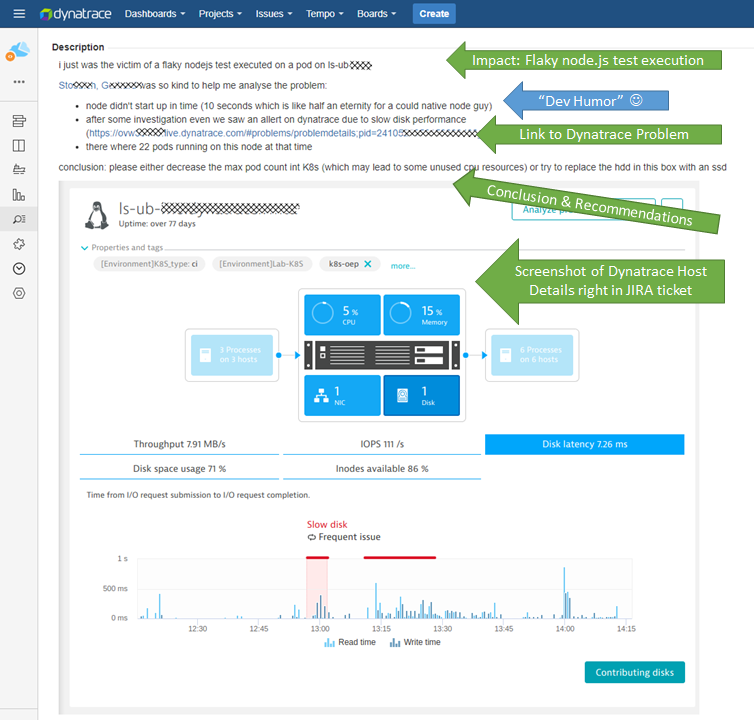This screenshot has height=720, width=754.
Task: Open the Boards dropdown menu
Action: [377, 13]
